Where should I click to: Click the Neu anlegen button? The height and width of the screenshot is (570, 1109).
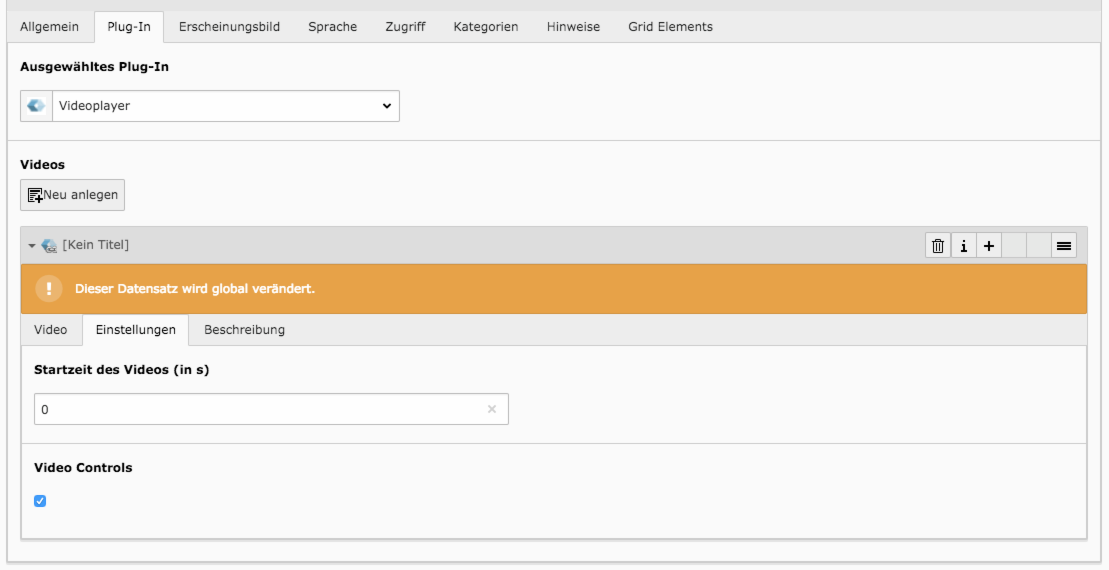[72, 194]
